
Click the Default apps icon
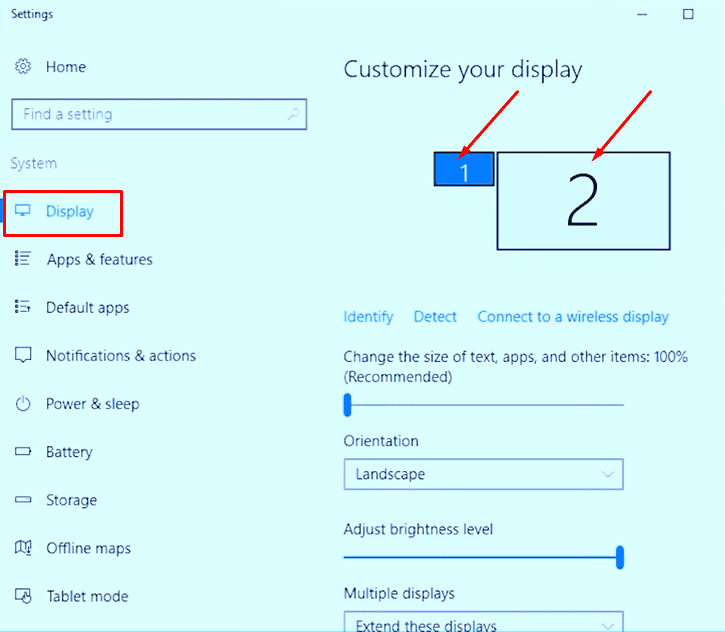pyautogui.click(x=23, y=307)
